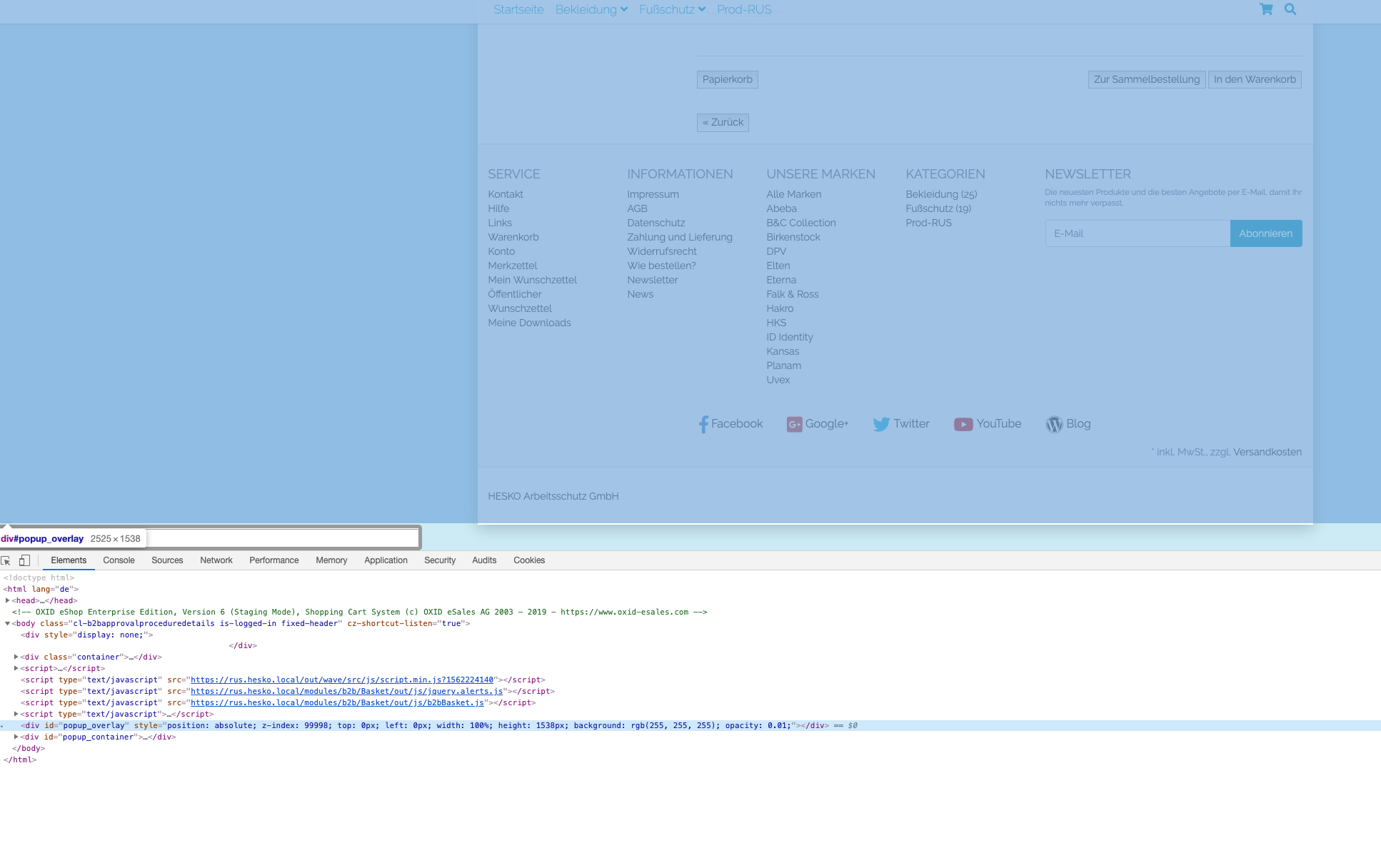This screenshot has width=1381, height=868.
Task: Collapse the body element node
Action: tap(7, 623)
